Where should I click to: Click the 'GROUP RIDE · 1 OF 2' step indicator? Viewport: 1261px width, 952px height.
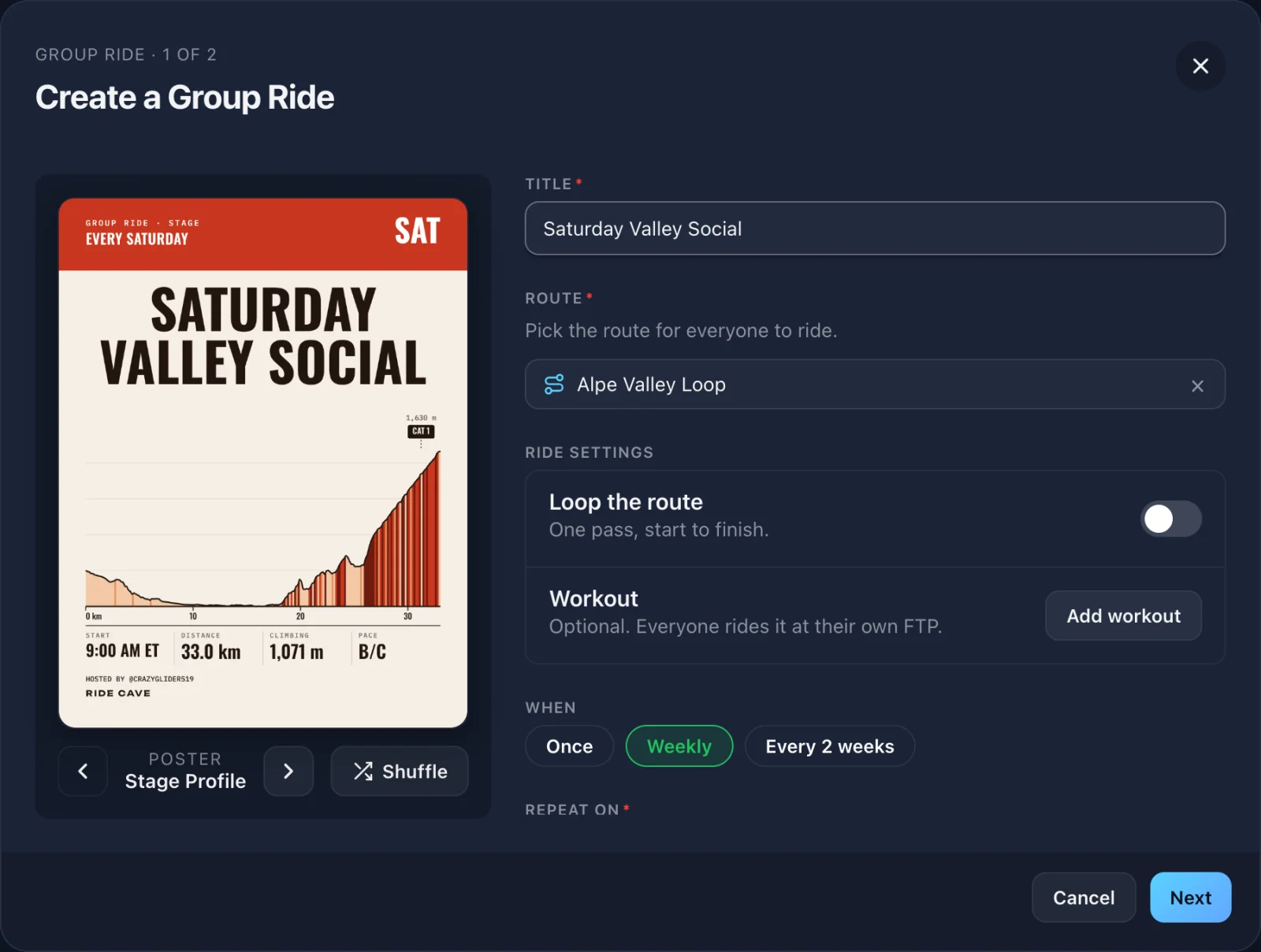(x=126, y=54)
